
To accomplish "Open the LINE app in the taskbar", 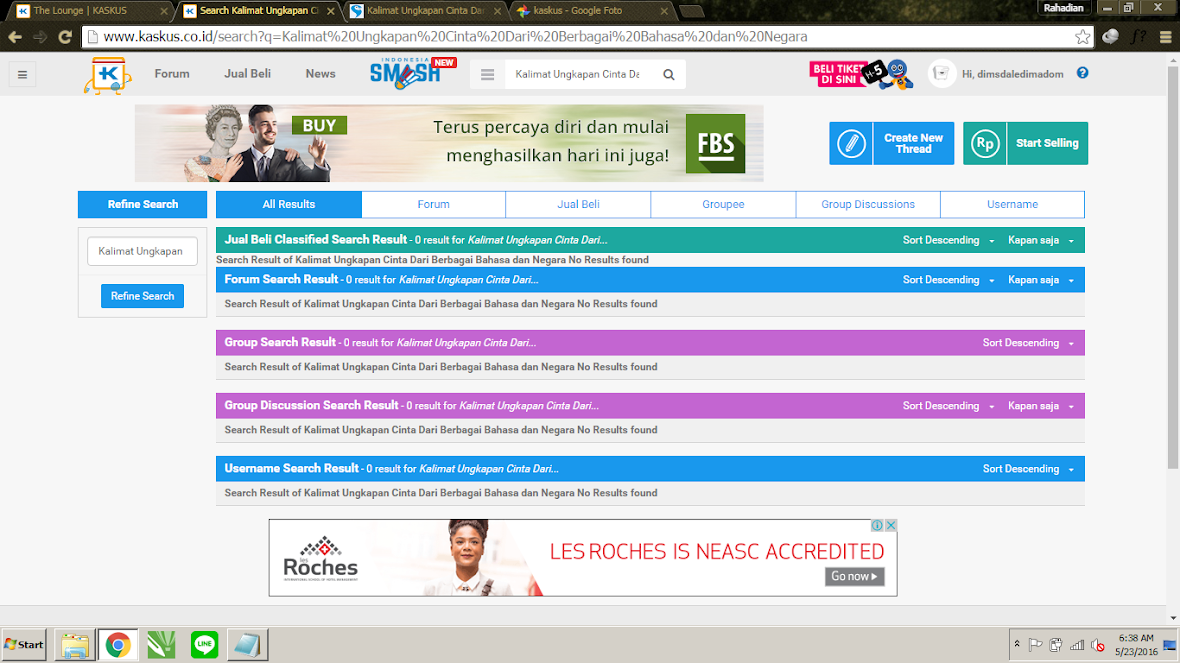I will click(x=204, y=645).
